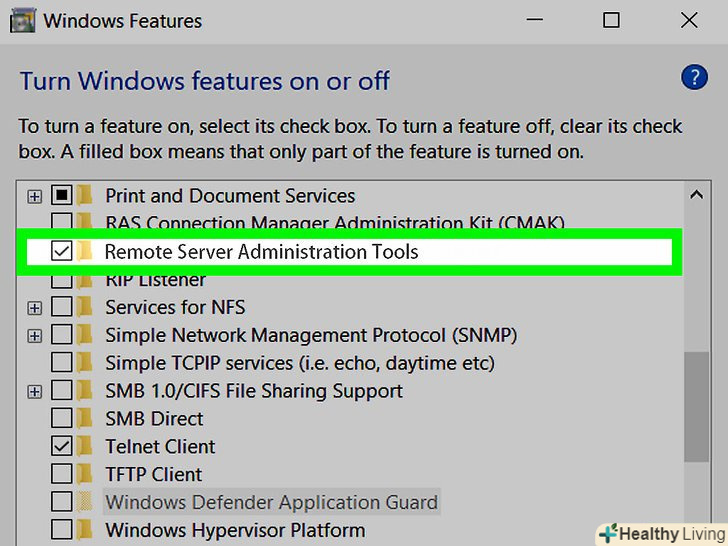Click the folder icon beside Windows Hypervisor Platform
This screenshot has height=546, width=728.
86,530
